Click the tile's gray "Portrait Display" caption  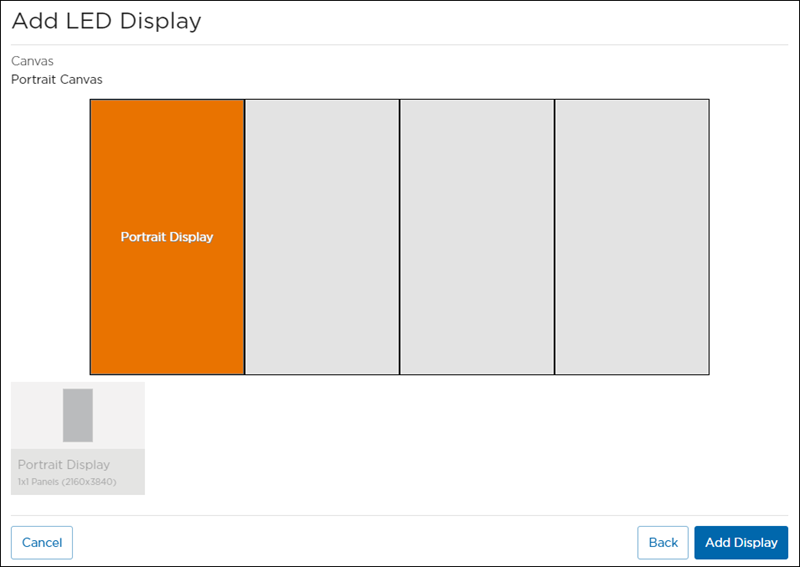point(64,465)
